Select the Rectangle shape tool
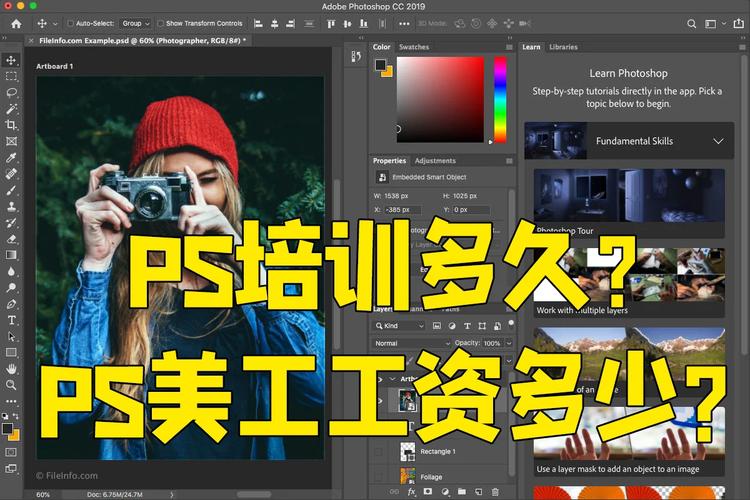 tap(11, 353)
